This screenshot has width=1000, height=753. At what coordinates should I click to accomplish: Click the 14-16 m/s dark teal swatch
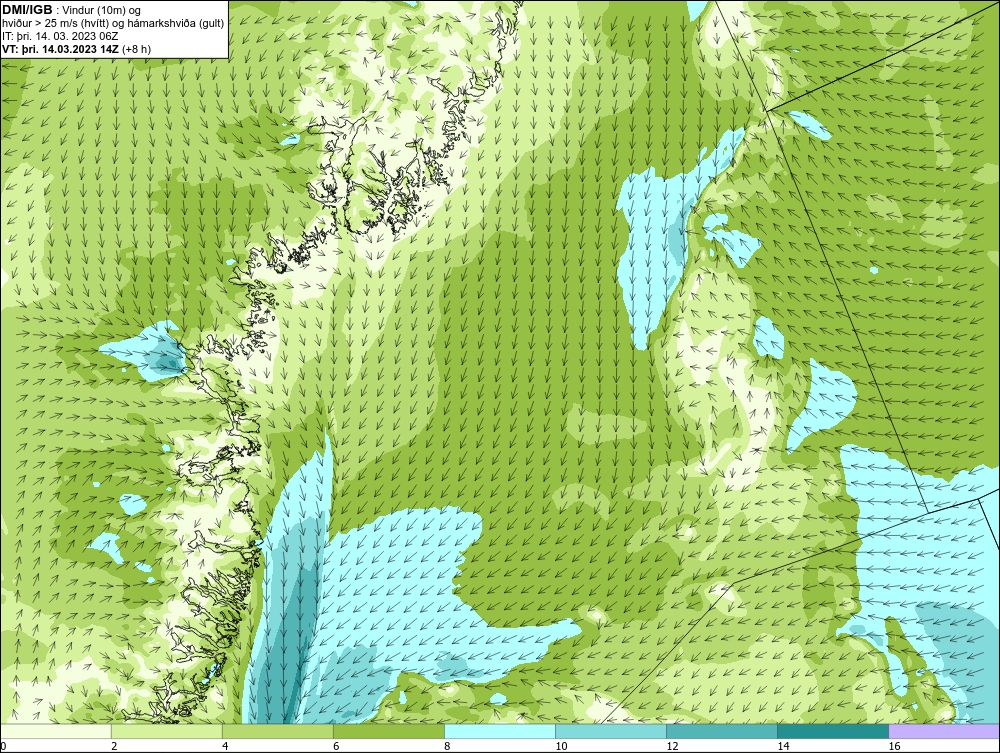pos(833,731)
